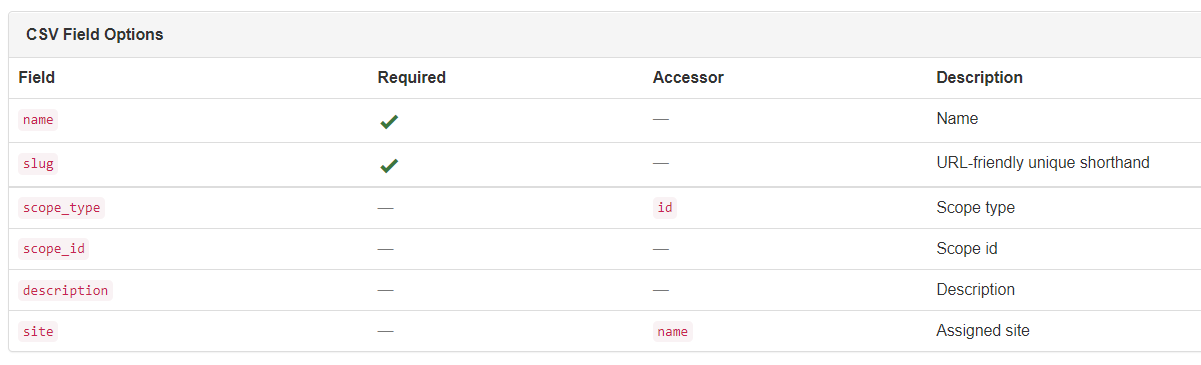Click the green checkmark for slug field

(x=389, y=165)
